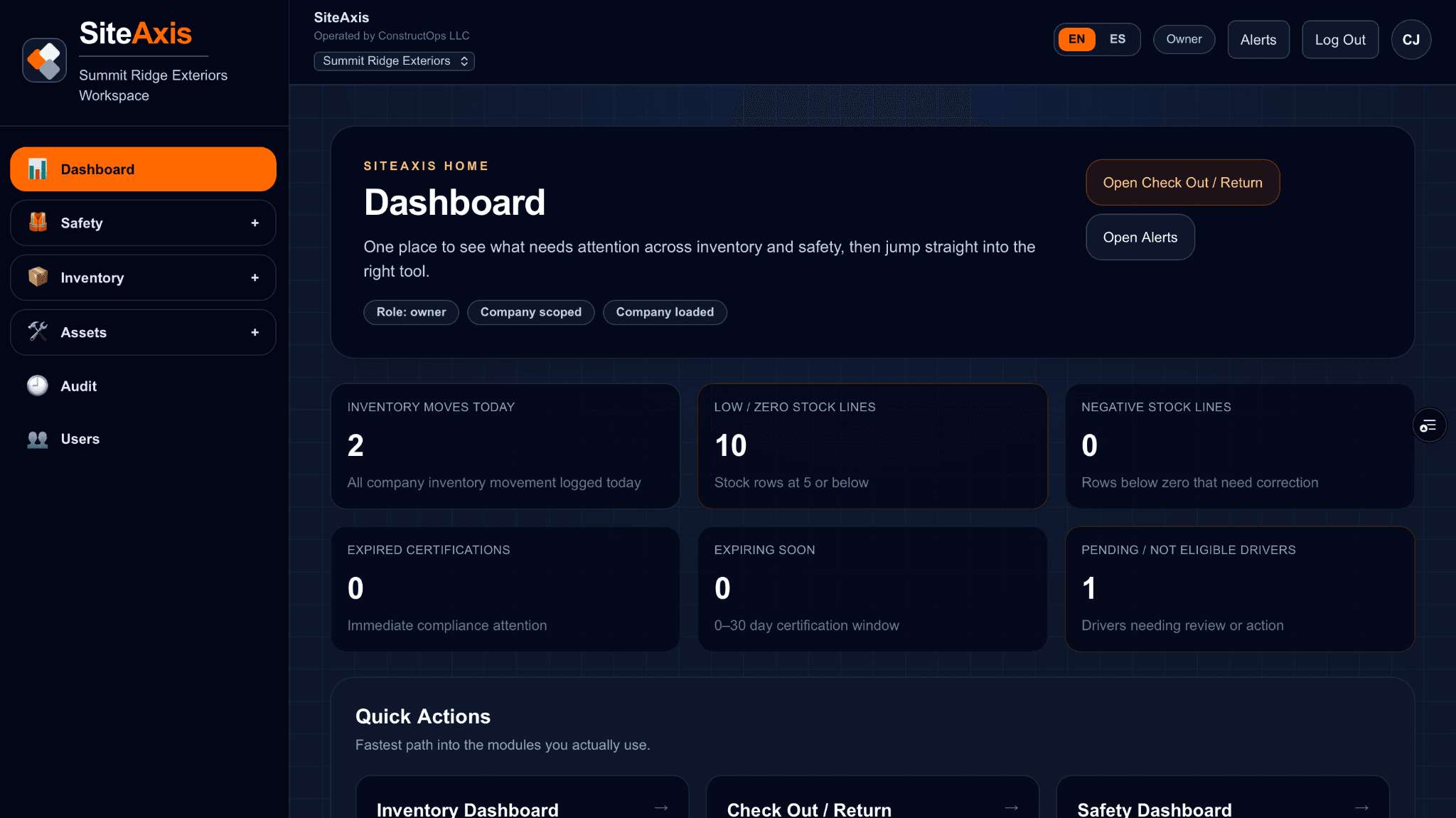The height and width of the screenshot is (818, 1456).
Task: Click the Pending / Not Eligible Drivers card
Action: click(1239, 589)
